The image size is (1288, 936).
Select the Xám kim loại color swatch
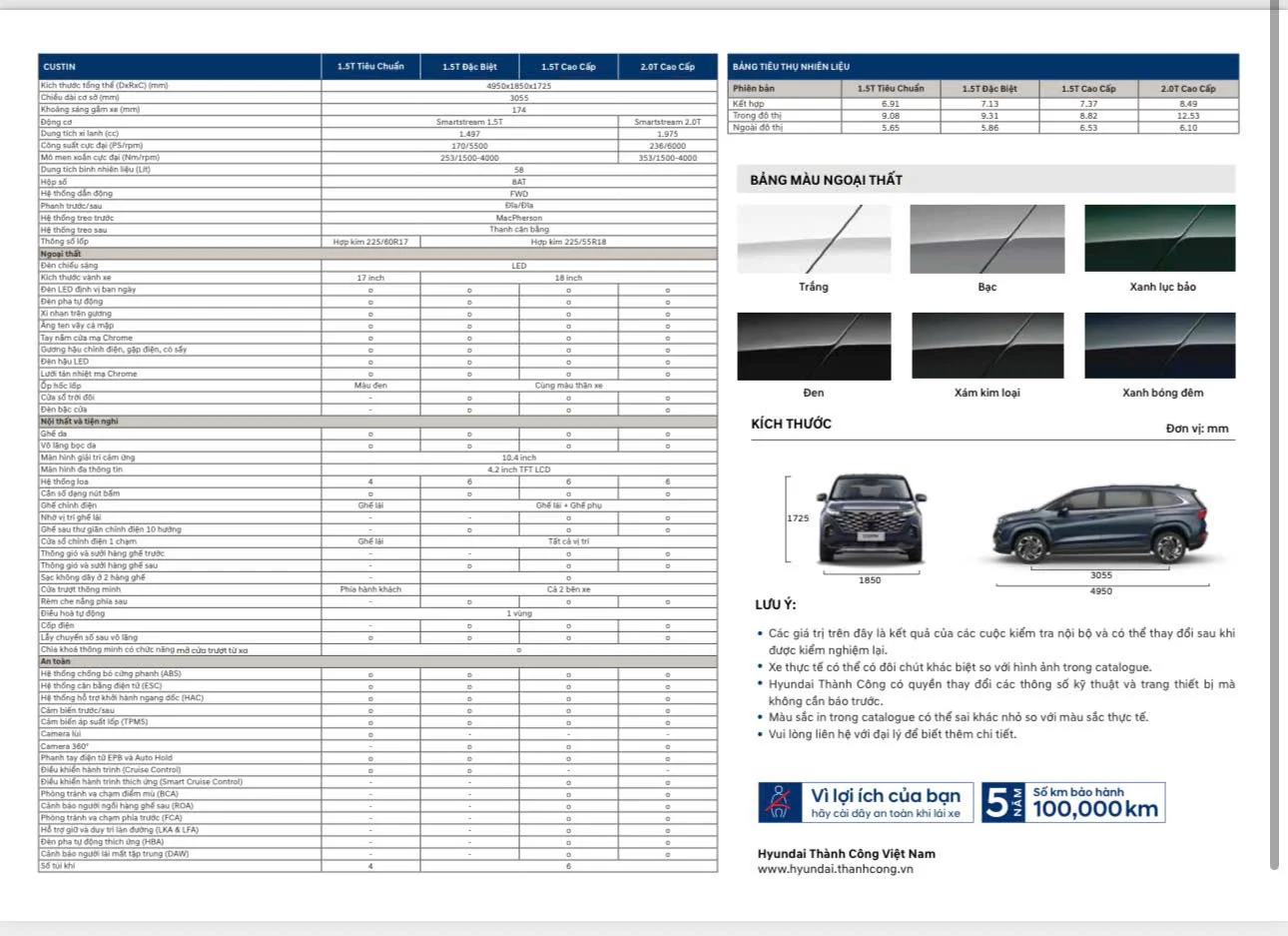987,346
